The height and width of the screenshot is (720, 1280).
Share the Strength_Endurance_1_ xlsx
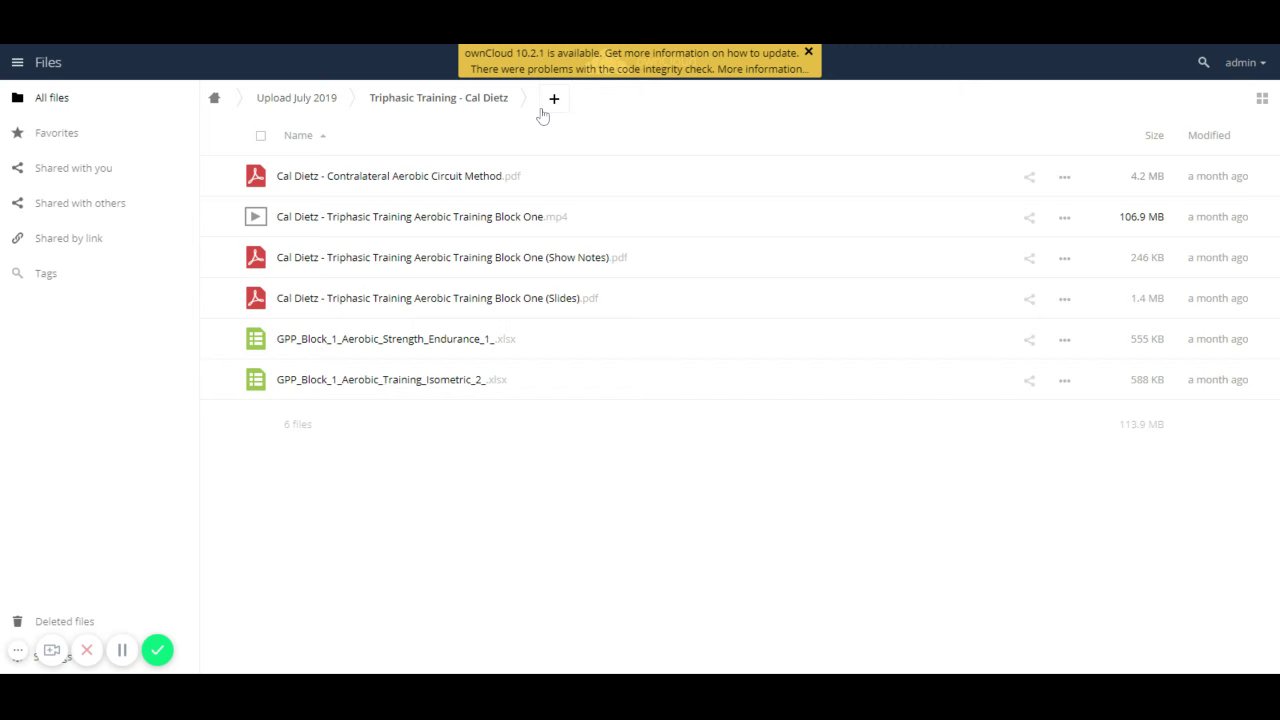coord(1029,340)
